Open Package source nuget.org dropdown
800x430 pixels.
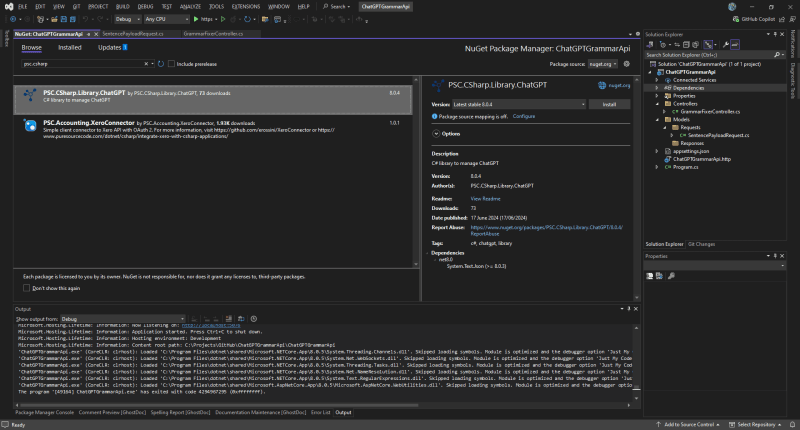coord(603,64)
